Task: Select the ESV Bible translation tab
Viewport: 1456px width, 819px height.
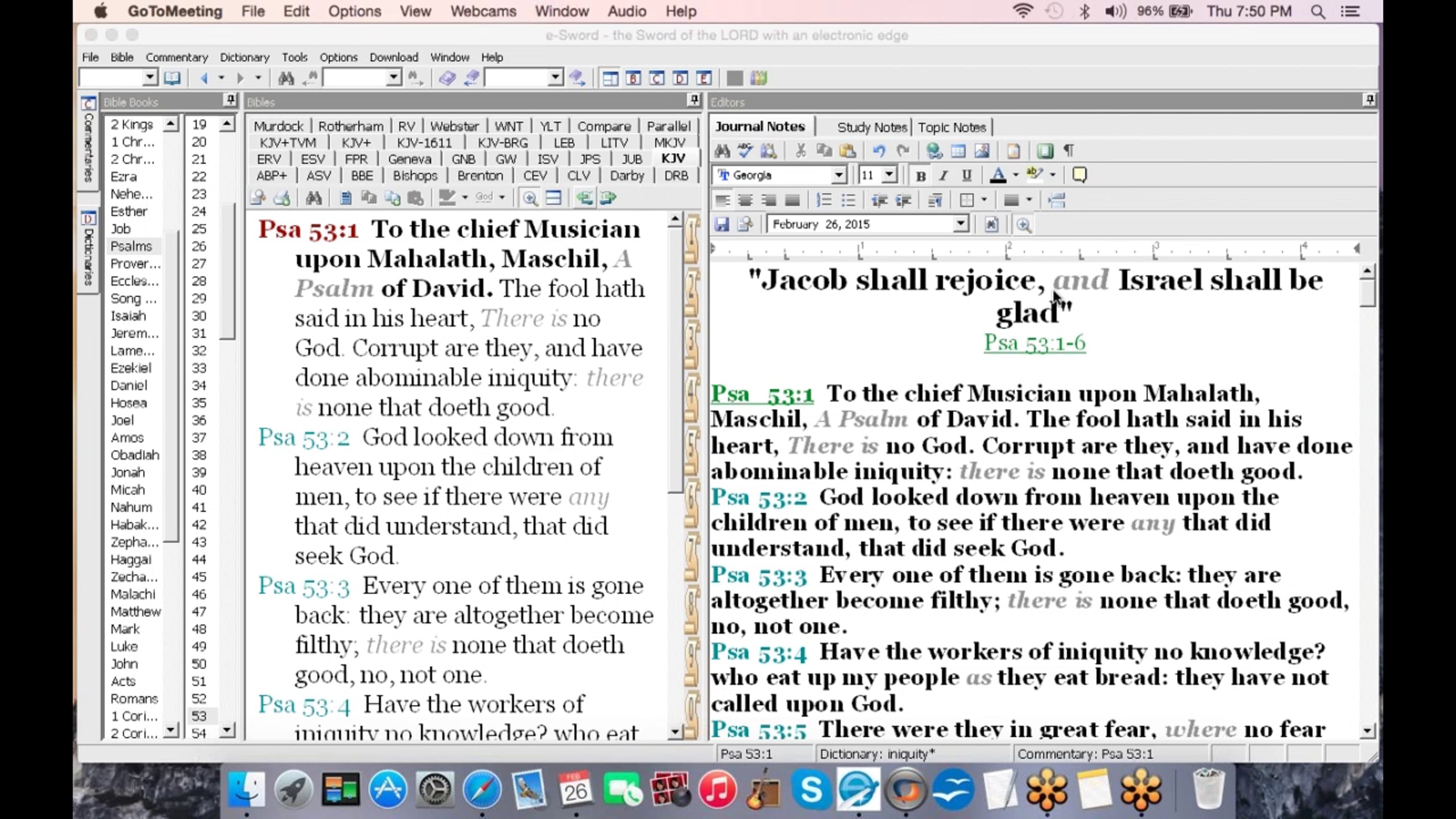Action: (x=313, y=159)
